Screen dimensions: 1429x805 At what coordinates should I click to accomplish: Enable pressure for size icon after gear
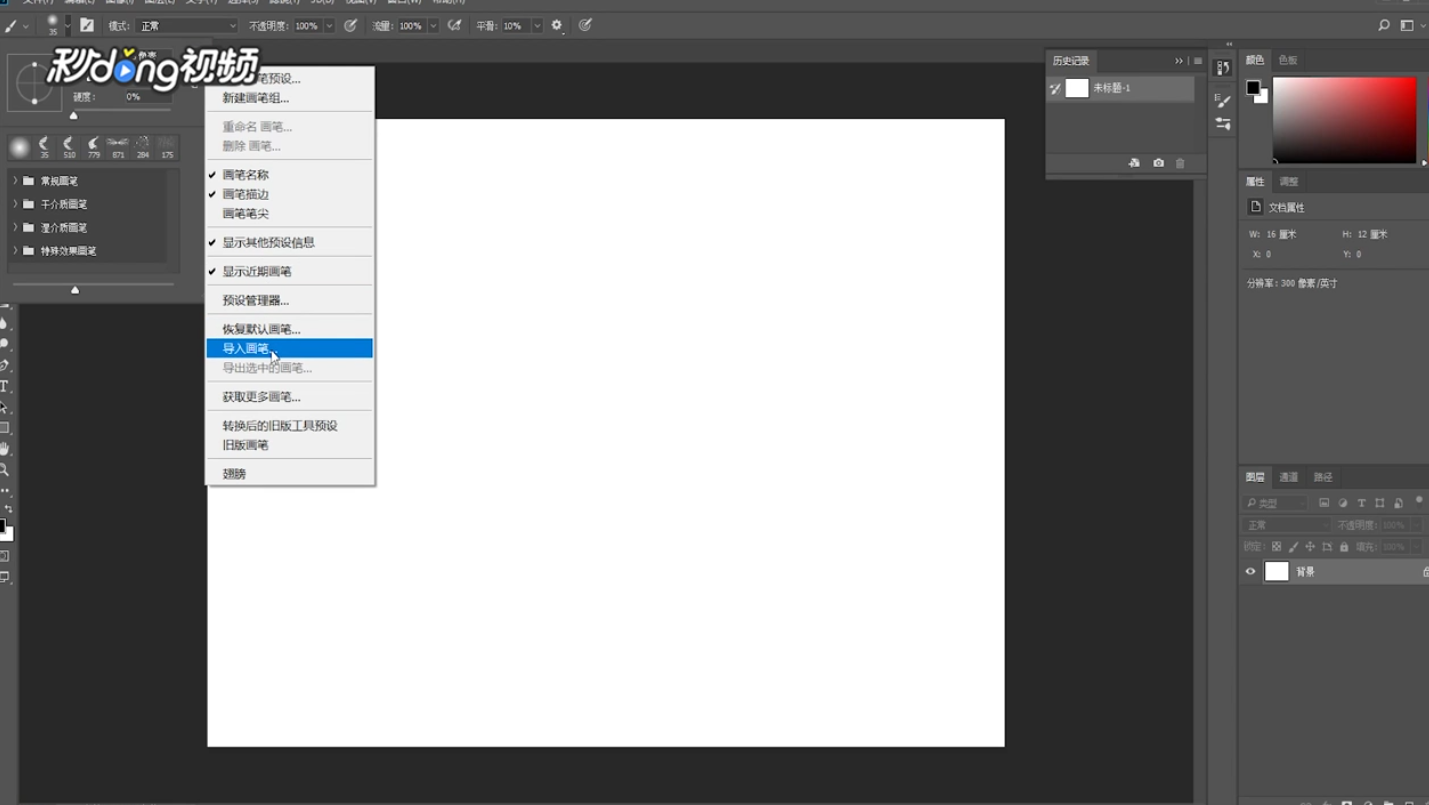click(585, 25)
